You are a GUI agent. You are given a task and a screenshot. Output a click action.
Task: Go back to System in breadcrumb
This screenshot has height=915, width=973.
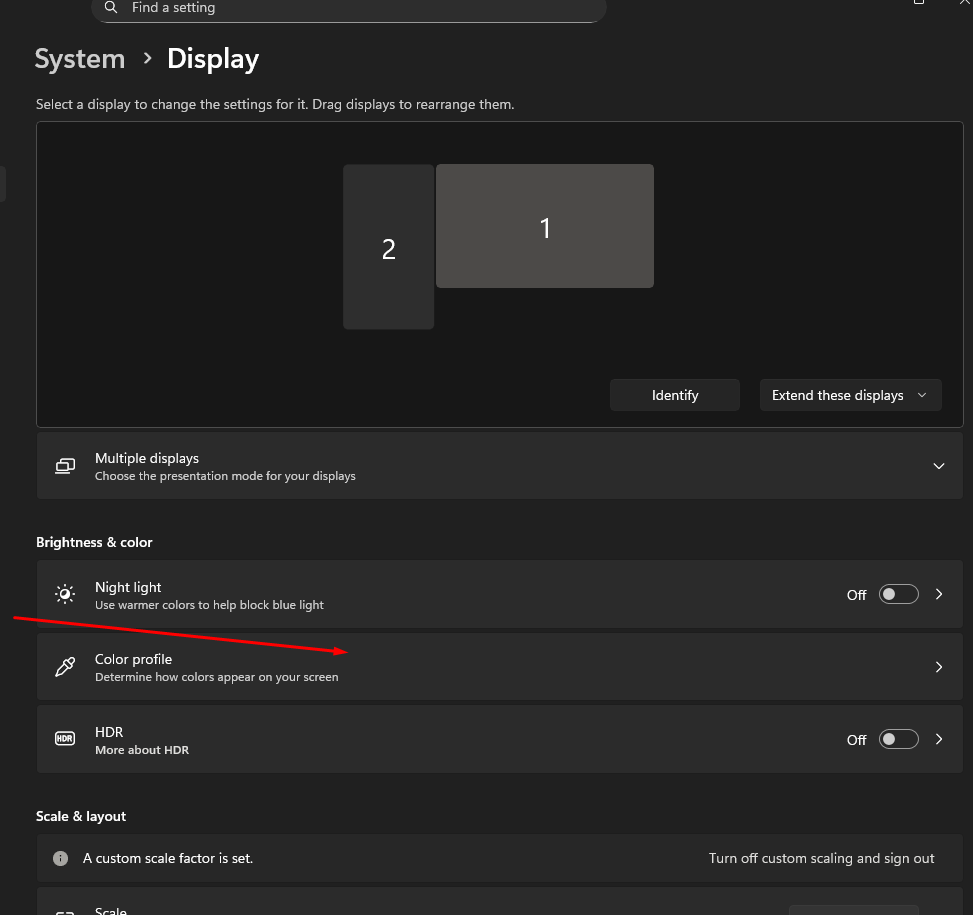(80, 59)
